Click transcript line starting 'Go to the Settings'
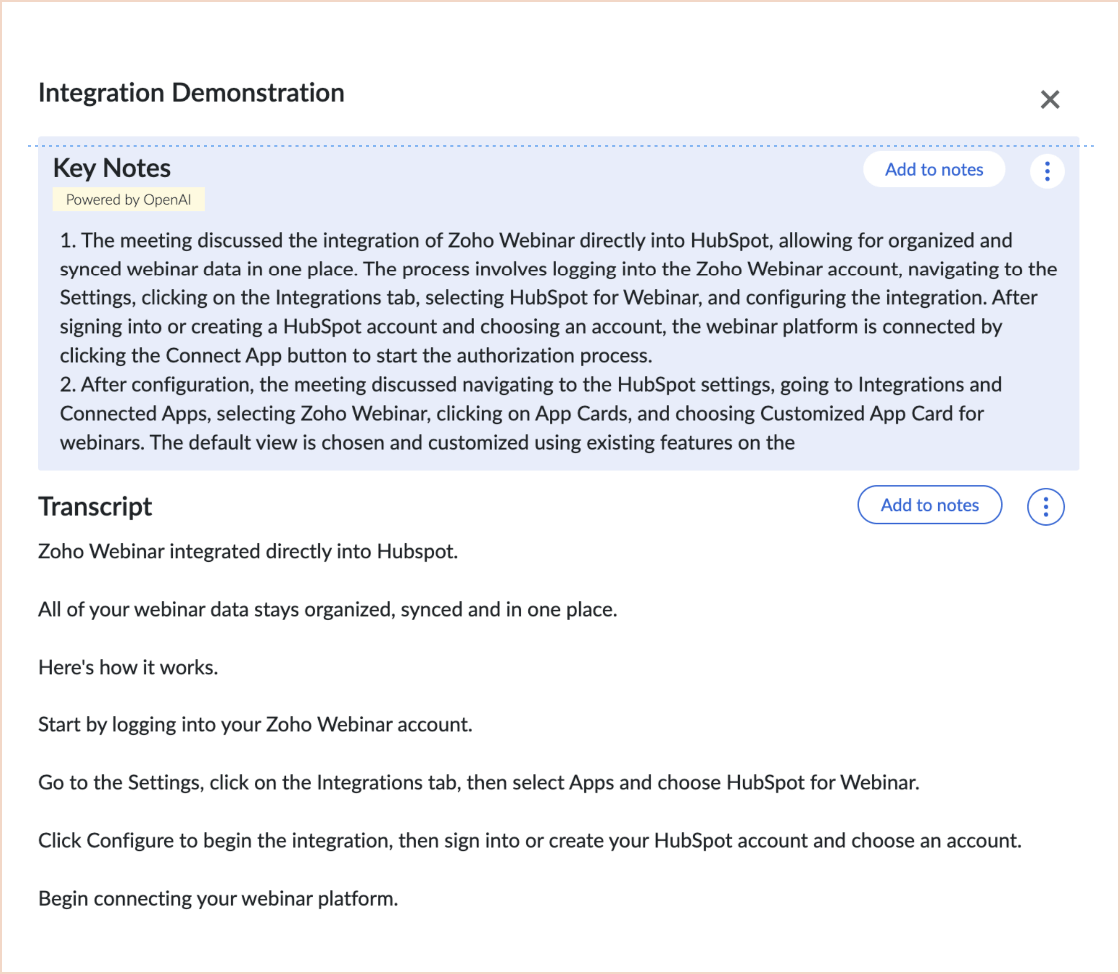This screenshot has height=974, width=1120. pos(478,782)
